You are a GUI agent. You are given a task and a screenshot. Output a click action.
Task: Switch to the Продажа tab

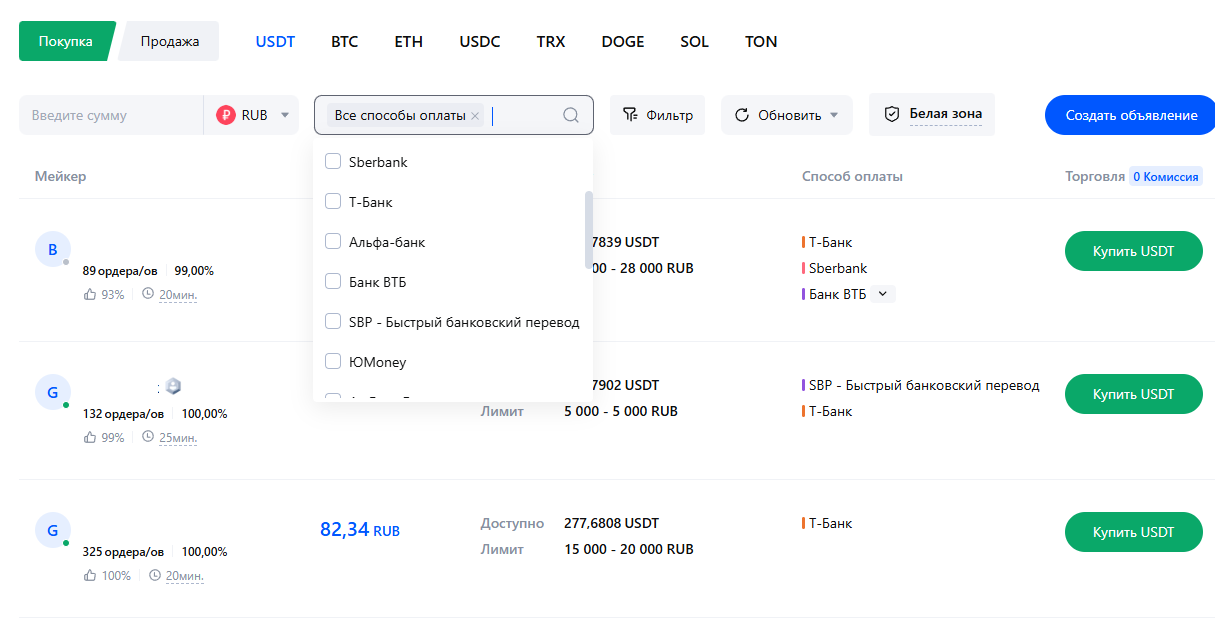tap(170, 41)
